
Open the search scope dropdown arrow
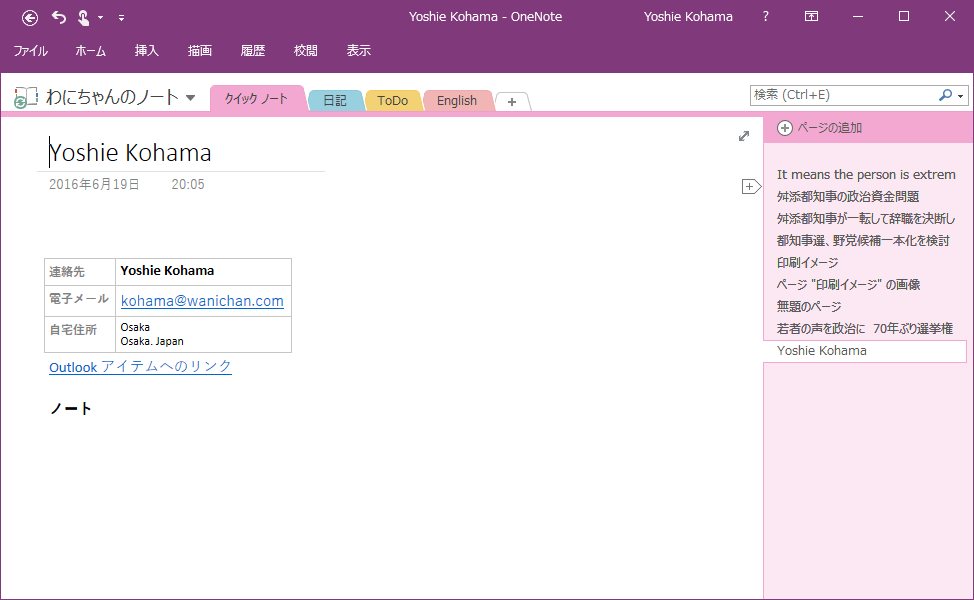point(961,96)
